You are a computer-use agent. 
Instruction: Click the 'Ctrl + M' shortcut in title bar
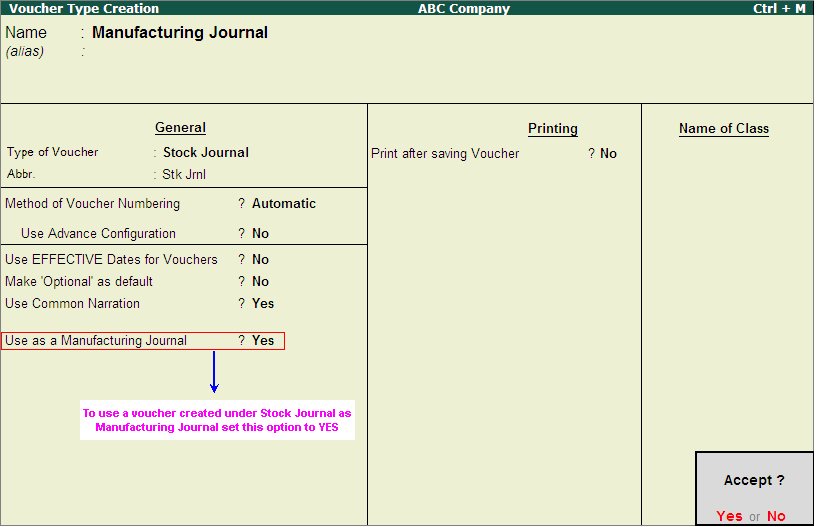point(779,8)
